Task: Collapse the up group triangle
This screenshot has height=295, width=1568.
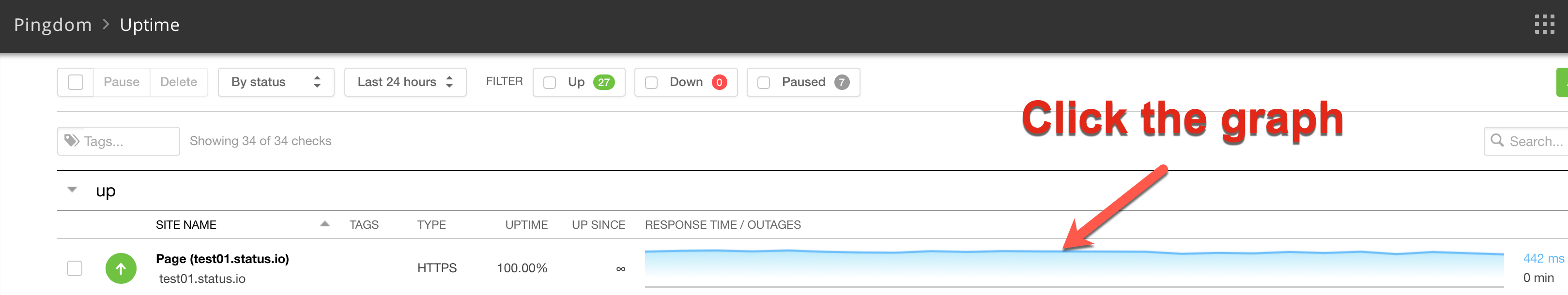Action: coord(73,190)
